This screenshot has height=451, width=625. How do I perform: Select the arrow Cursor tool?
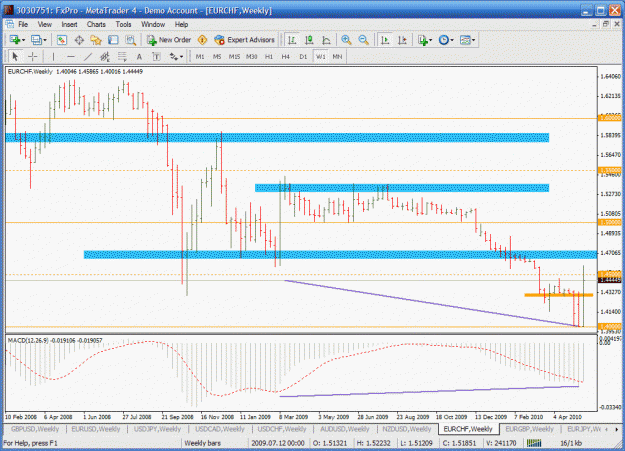15,57
